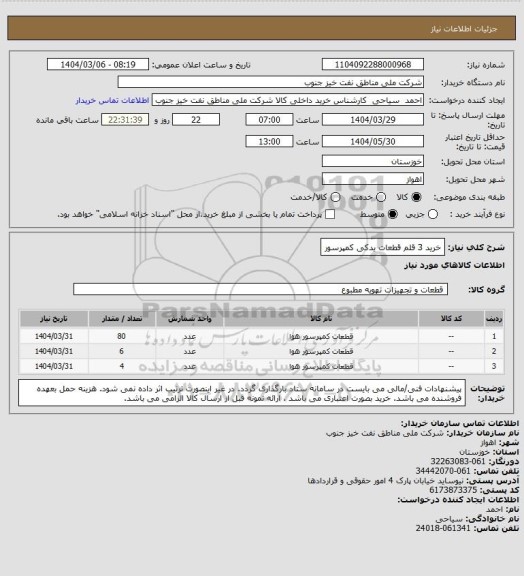Screen dimensions: 524x576
Task: Click the ردیف column header
Action: [x=494, y=318]
